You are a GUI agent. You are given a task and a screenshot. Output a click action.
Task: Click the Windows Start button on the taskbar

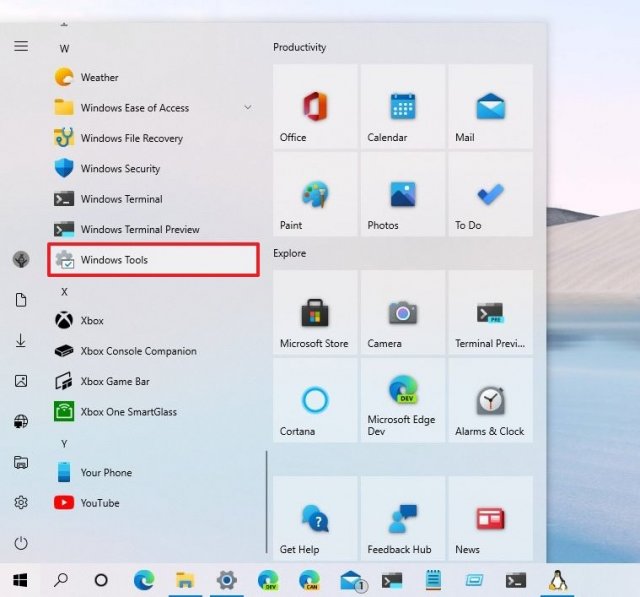click(20, 580)
